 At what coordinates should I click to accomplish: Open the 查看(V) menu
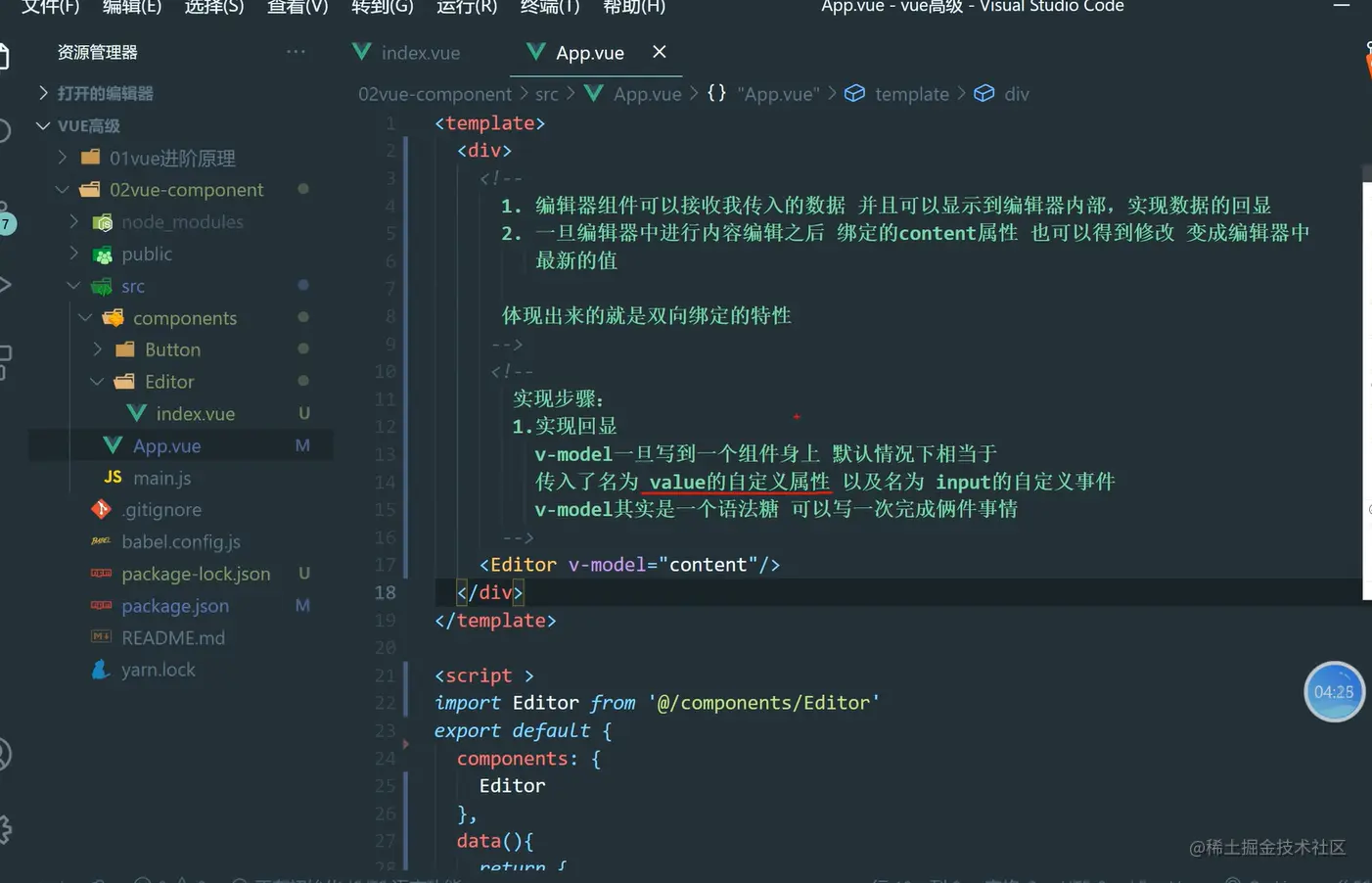[297, 6]
